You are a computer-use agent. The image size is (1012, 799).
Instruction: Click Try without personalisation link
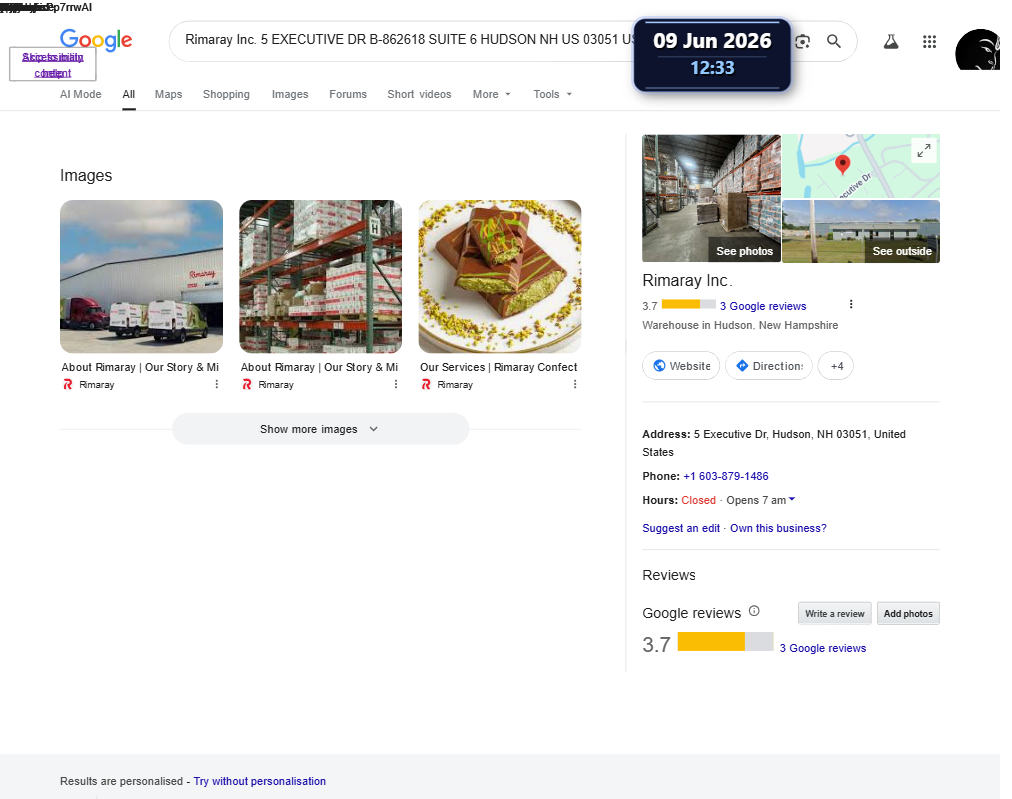click(x=259, y=781)
